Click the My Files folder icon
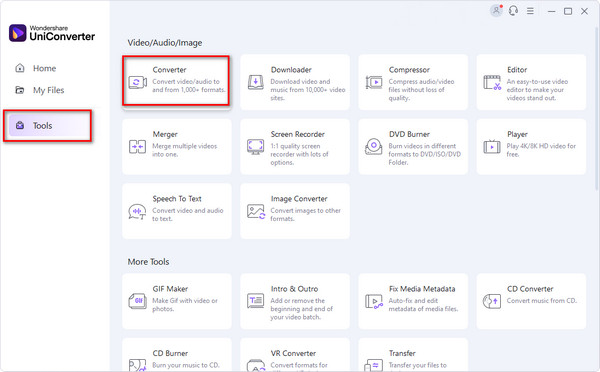The width and height of the screenshot is (600, 372). (x=20, y=90)
